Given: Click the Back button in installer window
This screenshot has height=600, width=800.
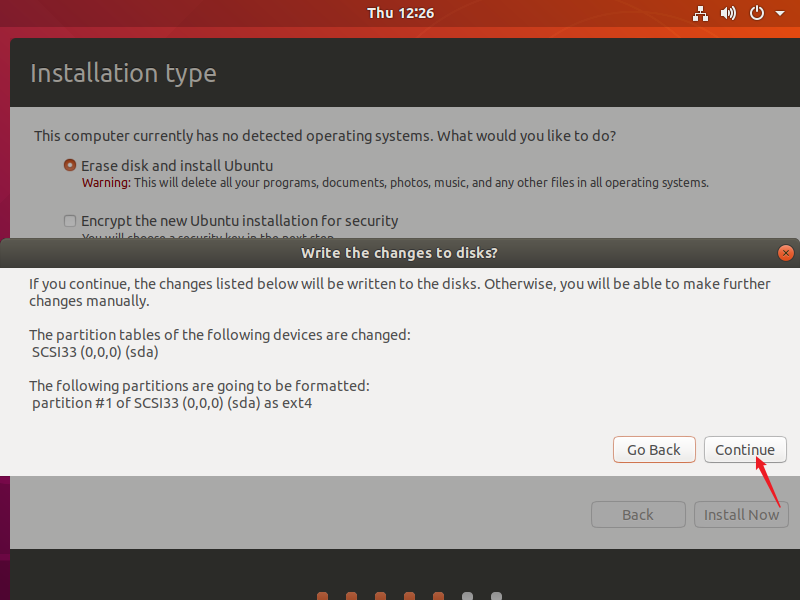Looking at the screenshot, I should [638, 514].
